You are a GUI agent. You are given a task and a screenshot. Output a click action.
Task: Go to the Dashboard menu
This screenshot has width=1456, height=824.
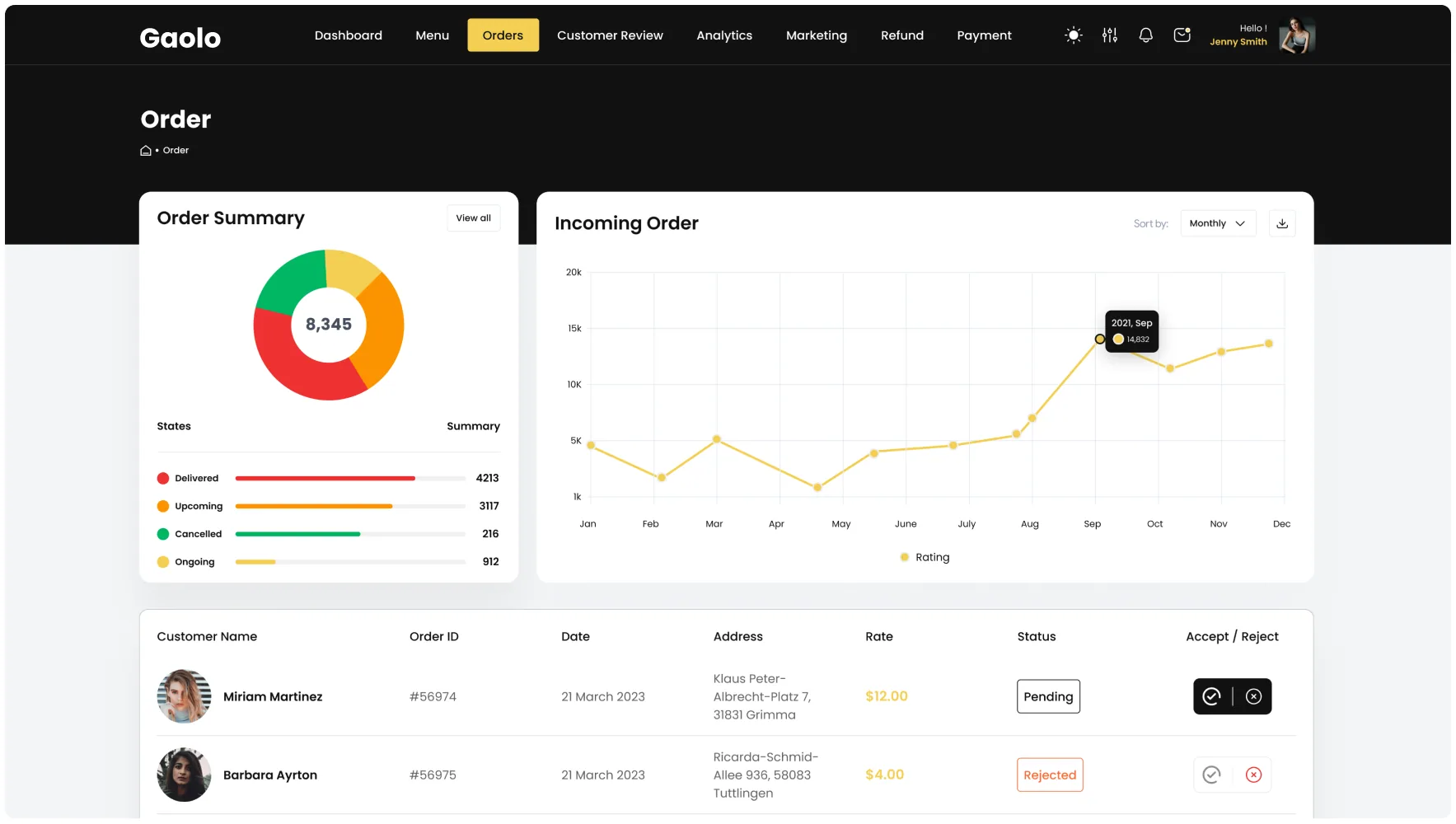click(x=349, y=35)
